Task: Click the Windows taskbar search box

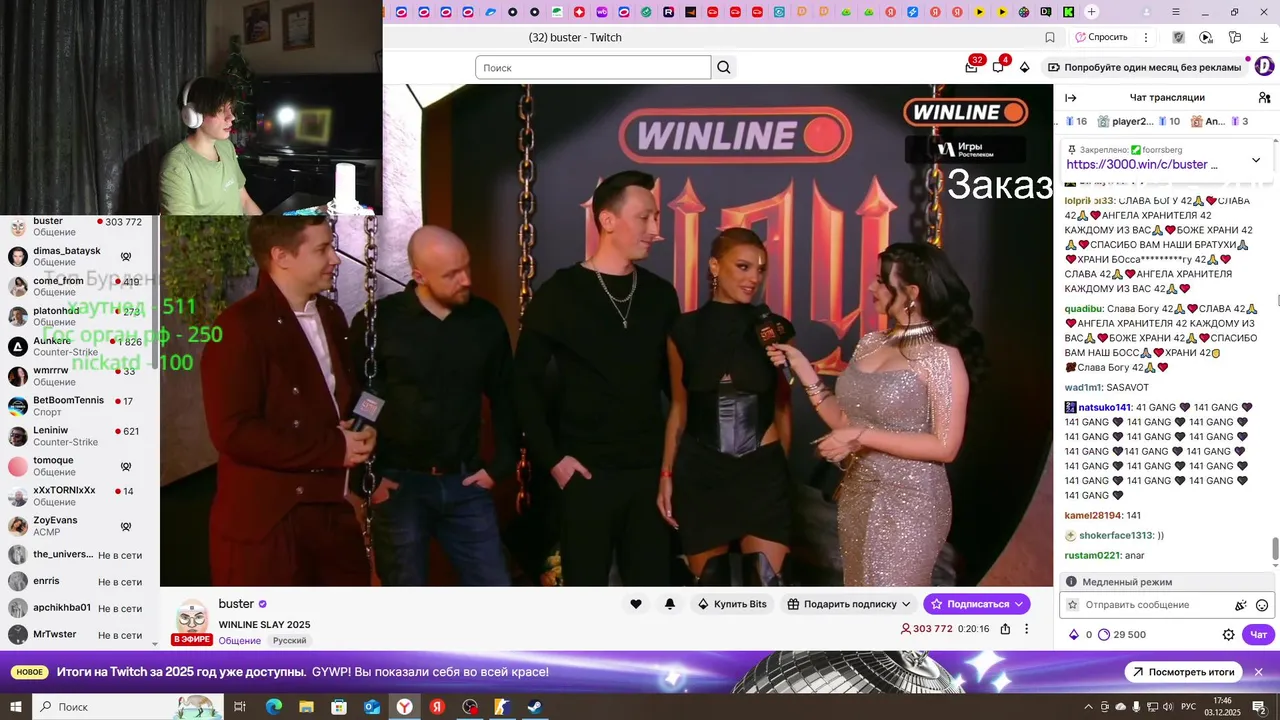Action: coord(128,707)
